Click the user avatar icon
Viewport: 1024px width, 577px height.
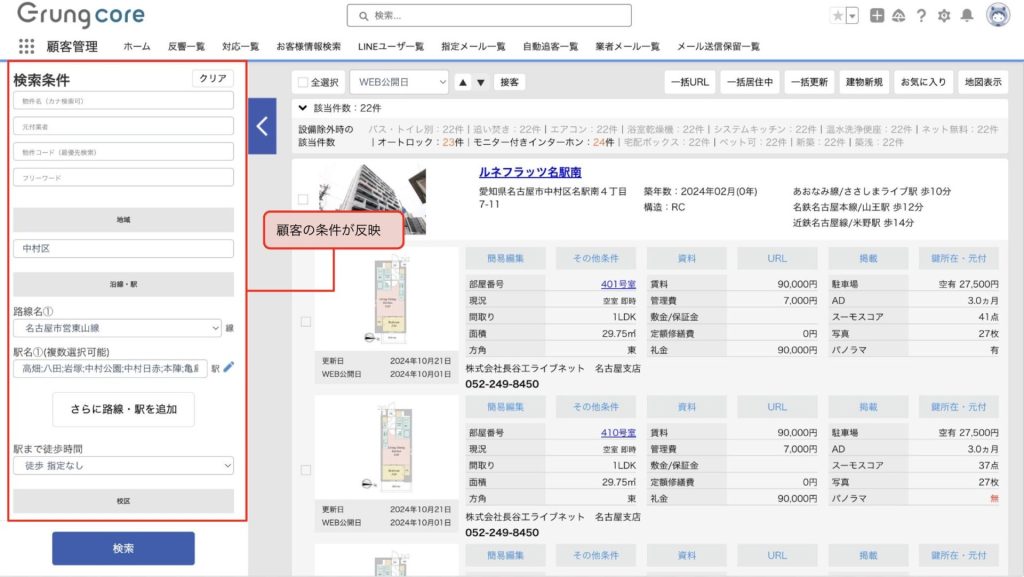997,15
